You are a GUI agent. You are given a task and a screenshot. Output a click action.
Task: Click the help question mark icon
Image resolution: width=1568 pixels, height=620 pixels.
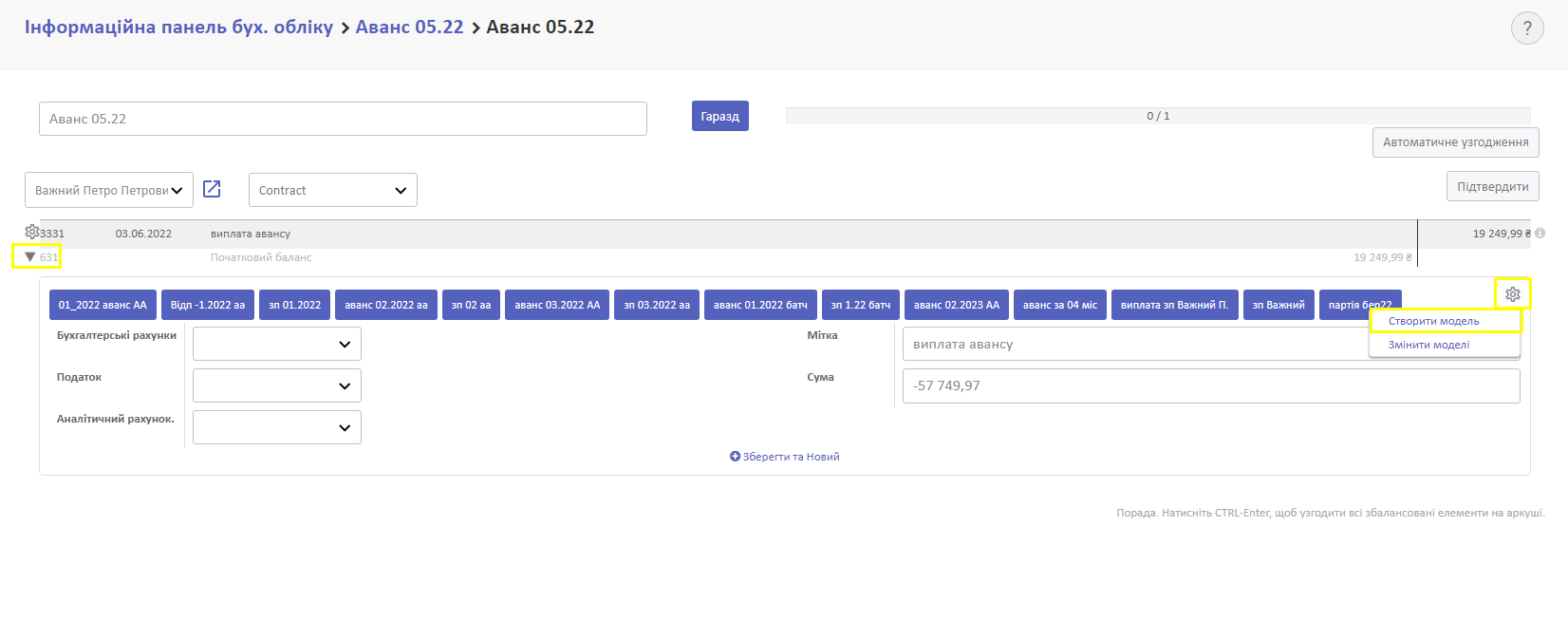1526,28
